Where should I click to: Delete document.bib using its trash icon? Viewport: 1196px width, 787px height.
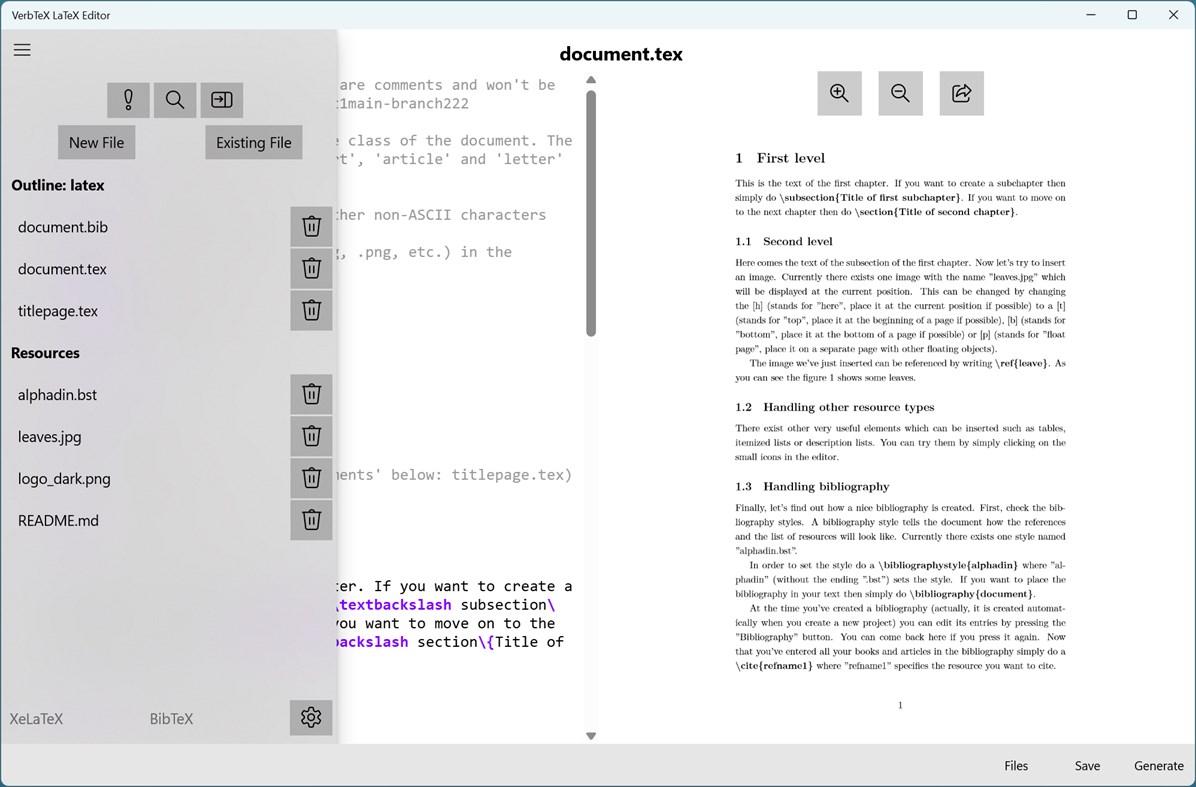(x=311, y=226)
